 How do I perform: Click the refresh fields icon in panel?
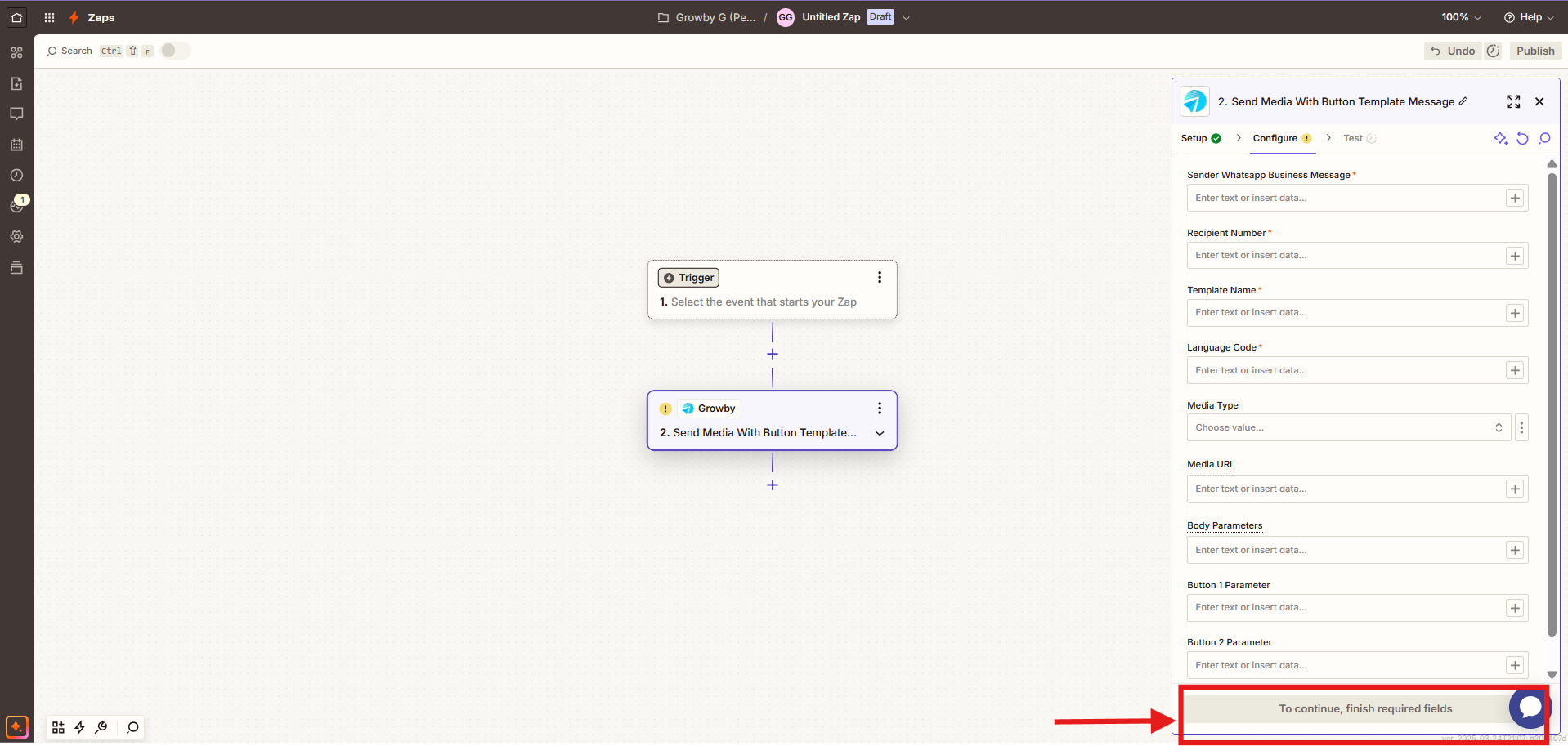coord(1522,138)
